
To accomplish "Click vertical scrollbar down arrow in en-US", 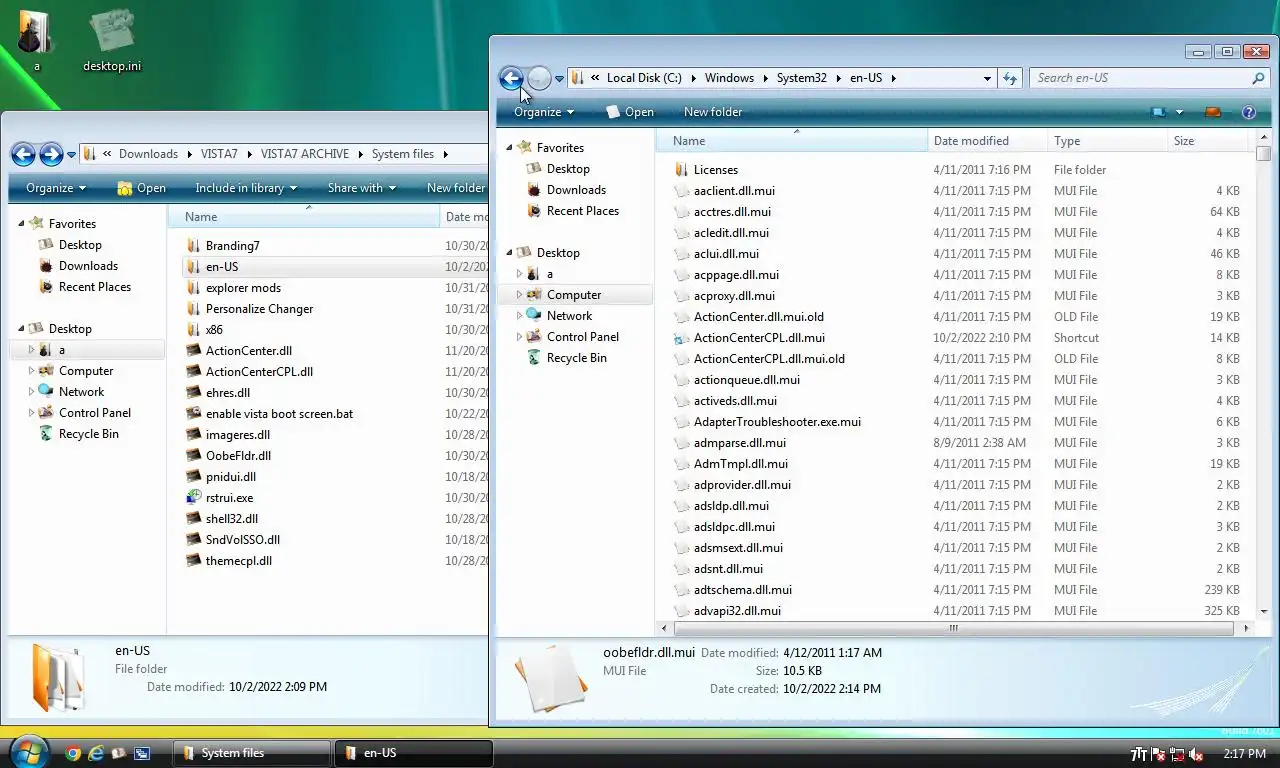I will coord(1264,611).
